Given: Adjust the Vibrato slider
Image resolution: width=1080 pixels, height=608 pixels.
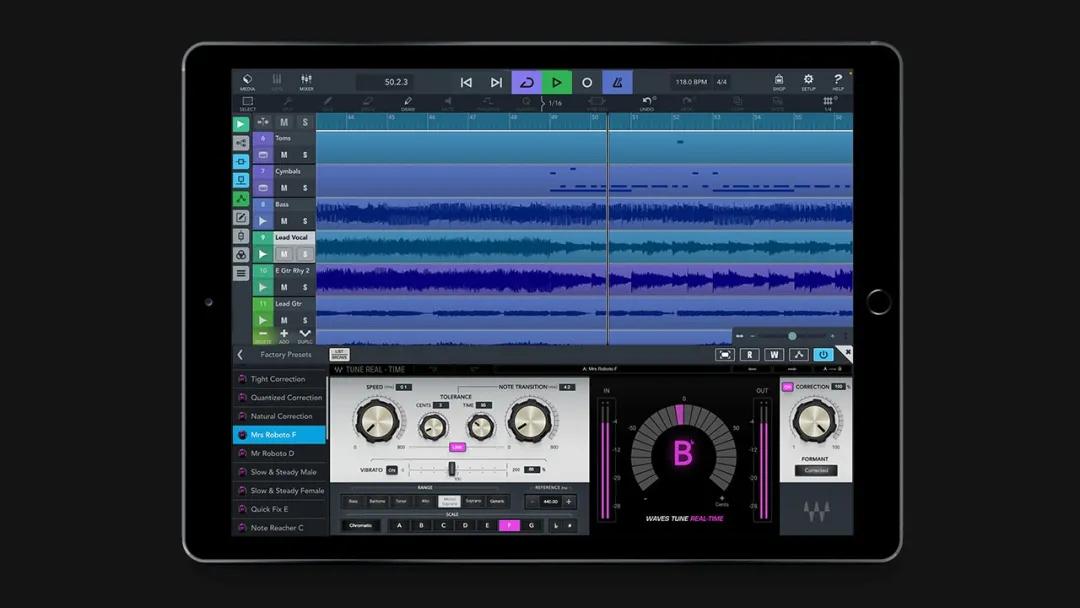Looking at the screenshot, I should click(453, 470).
